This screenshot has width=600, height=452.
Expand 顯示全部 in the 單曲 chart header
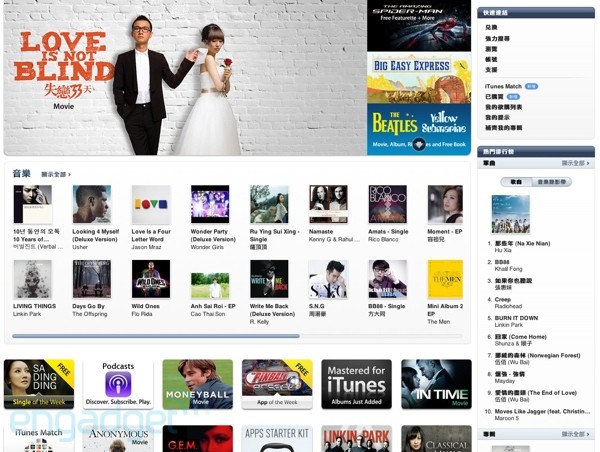click(x=575, y=163)
